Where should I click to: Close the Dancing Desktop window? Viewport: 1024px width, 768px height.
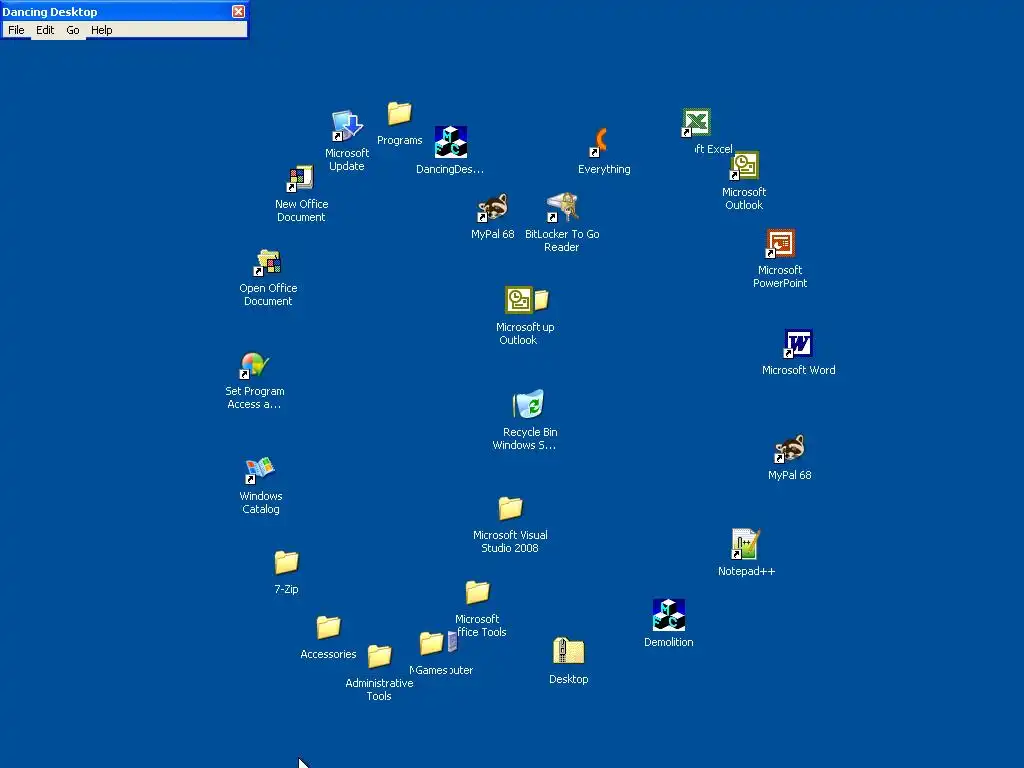click(x=238, y=12)
